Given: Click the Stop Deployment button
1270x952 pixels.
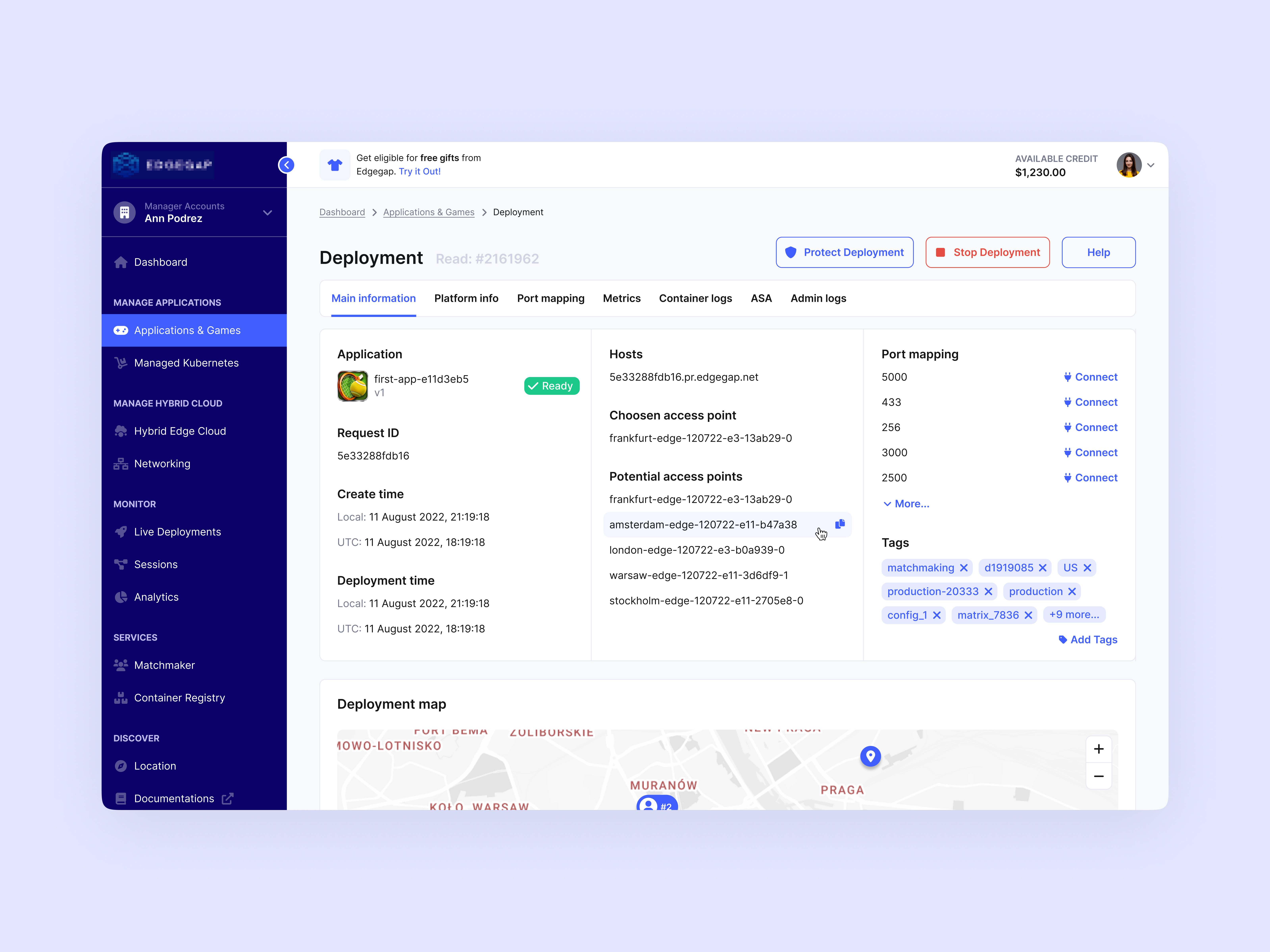Looking at the screenshot, I should 987,252.
